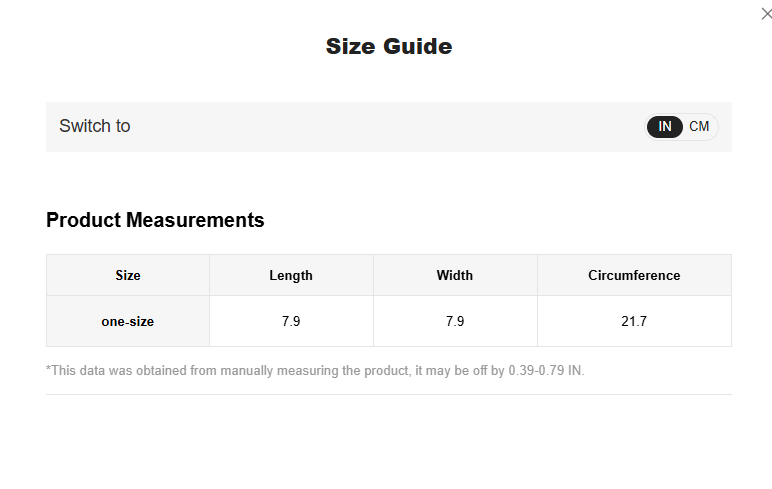Switch measurements to centimeters (CM)
The image size is (772, 489).
coord(699,127)
